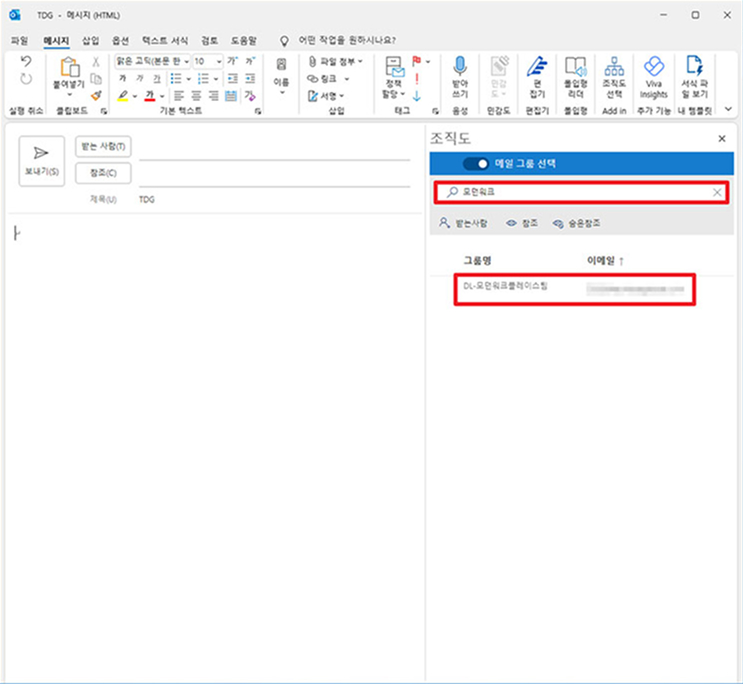Image resolution: width=743 pixels, height=684 pixels.
Task: Switch to the Options (옵션) tab
Action: pos(120,41)
